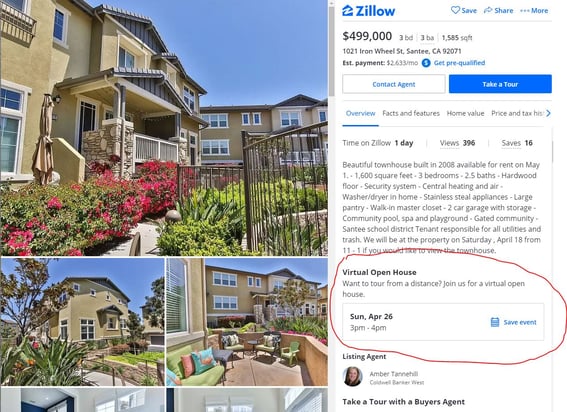Click calendar icon beside Save event
Screen dimensions: 567x412
tap(495, 322)
